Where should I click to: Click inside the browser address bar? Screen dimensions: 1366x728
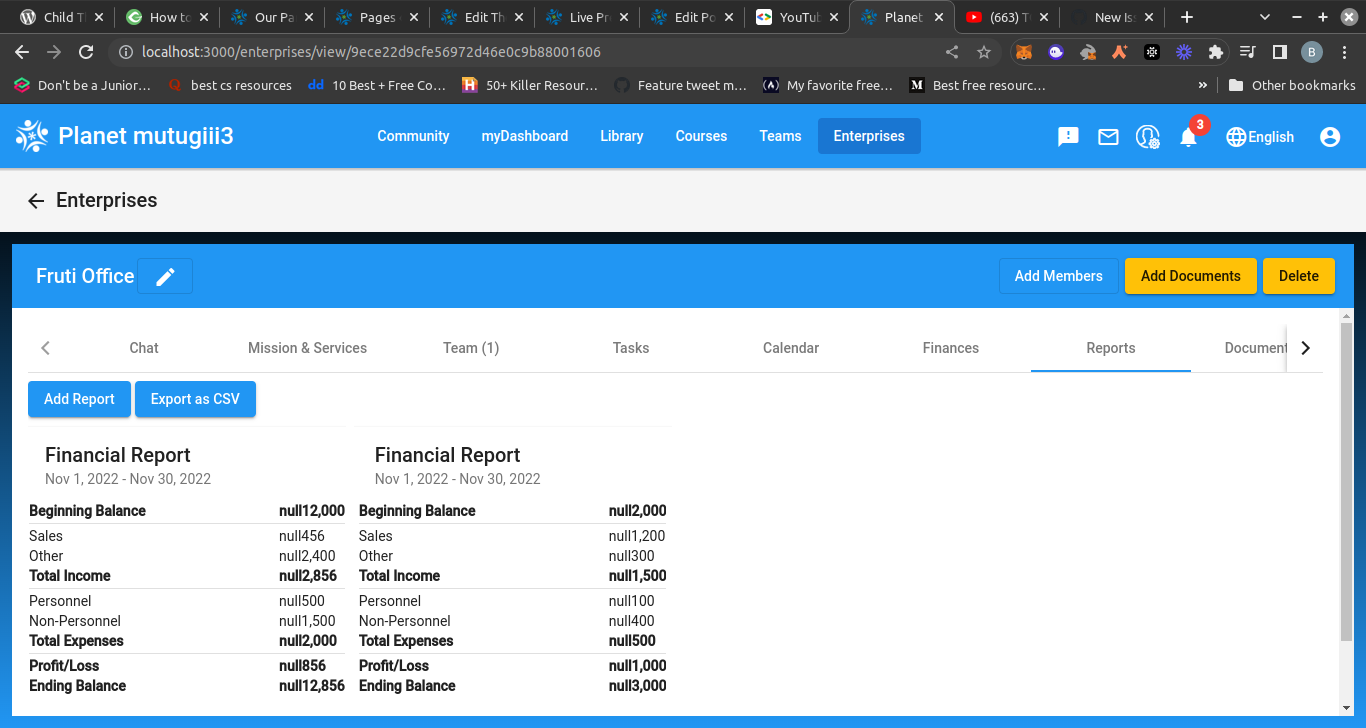pyautogui.click(x=400, y=51)
